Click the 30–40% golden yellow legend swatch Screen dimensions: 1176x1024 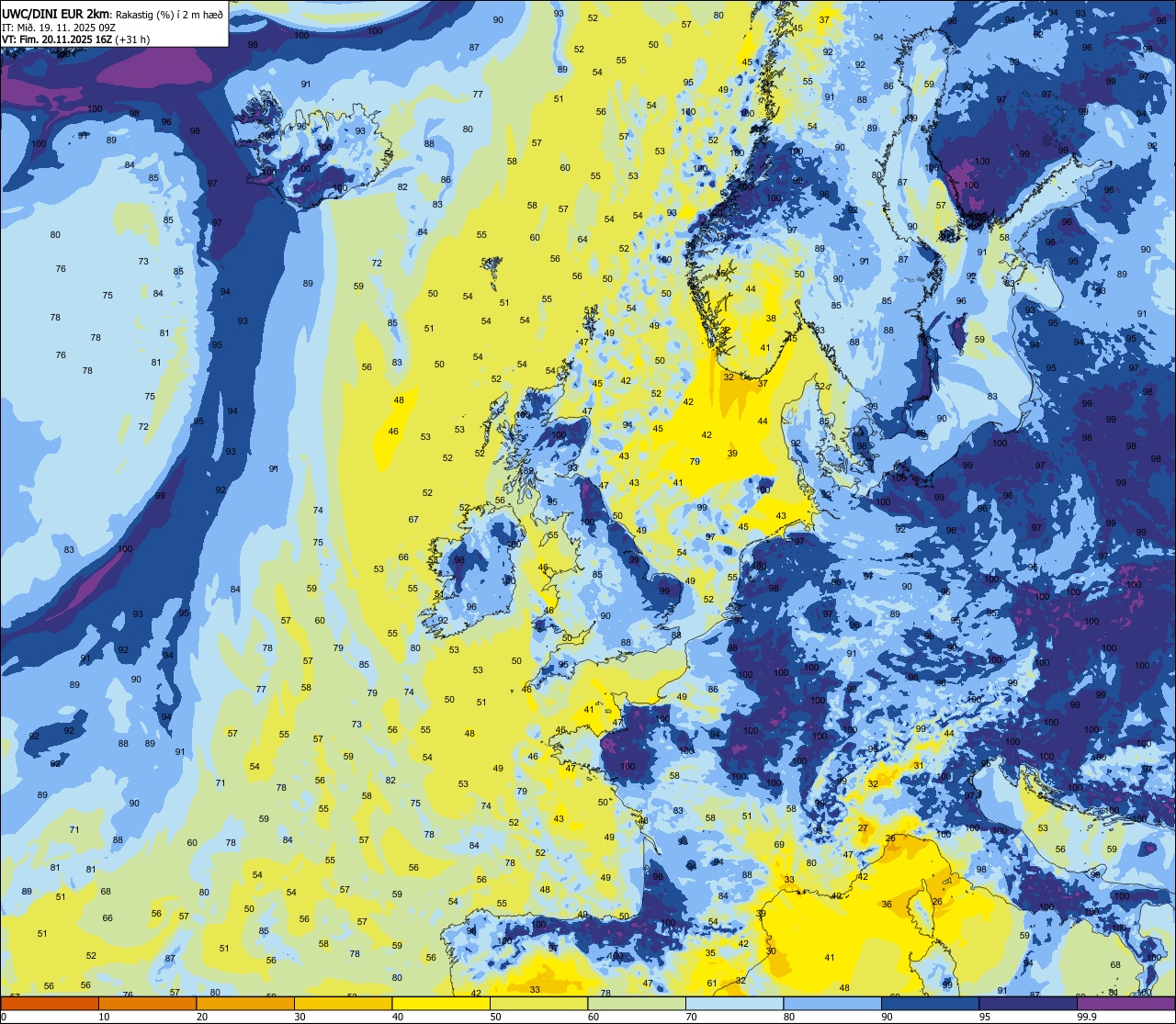point(343,1004)
